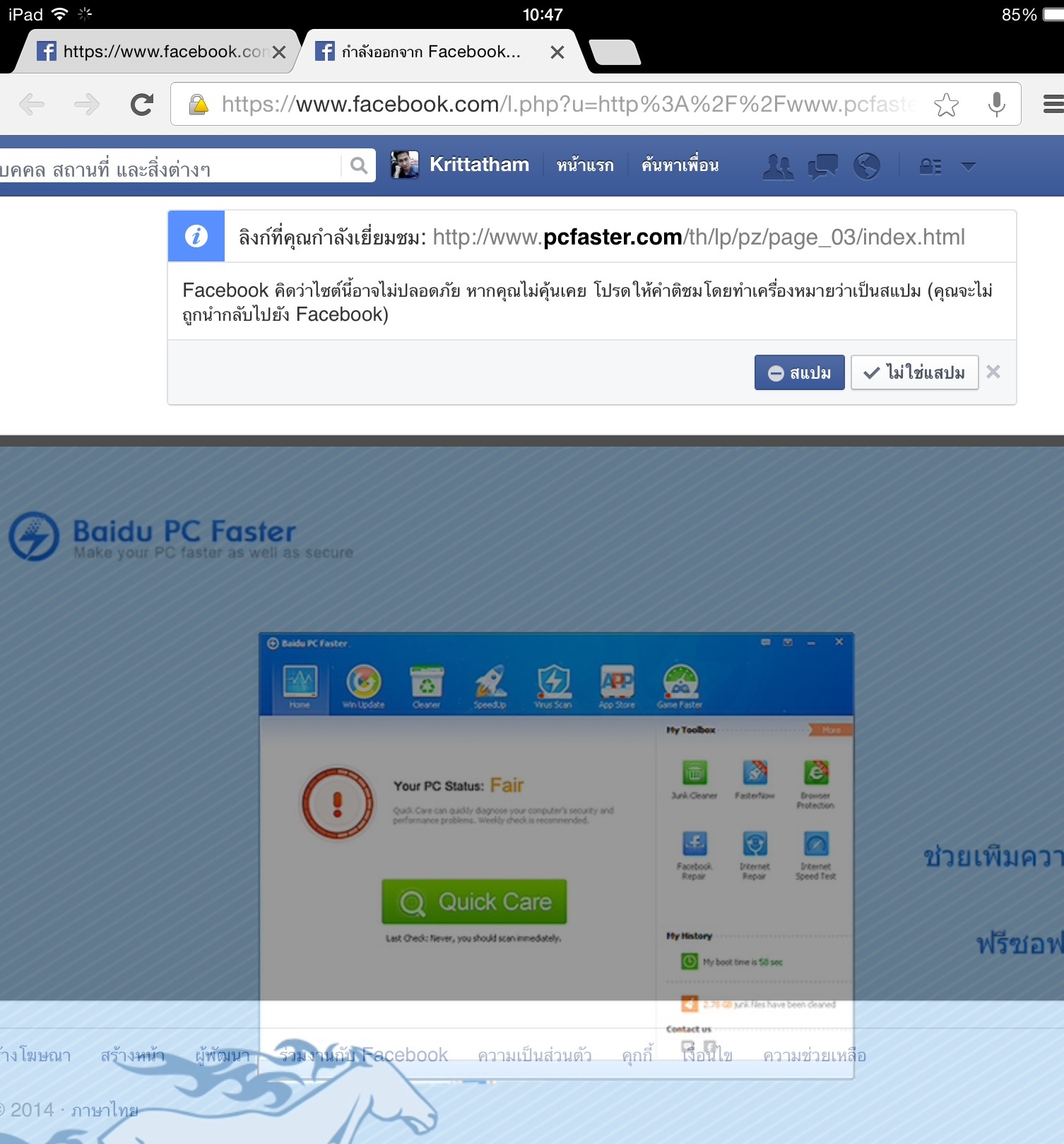Open Krittatham profile picture
The width and height of the screenshot is (1064, 1144).
pyautogui.click(x=405, y=165)
